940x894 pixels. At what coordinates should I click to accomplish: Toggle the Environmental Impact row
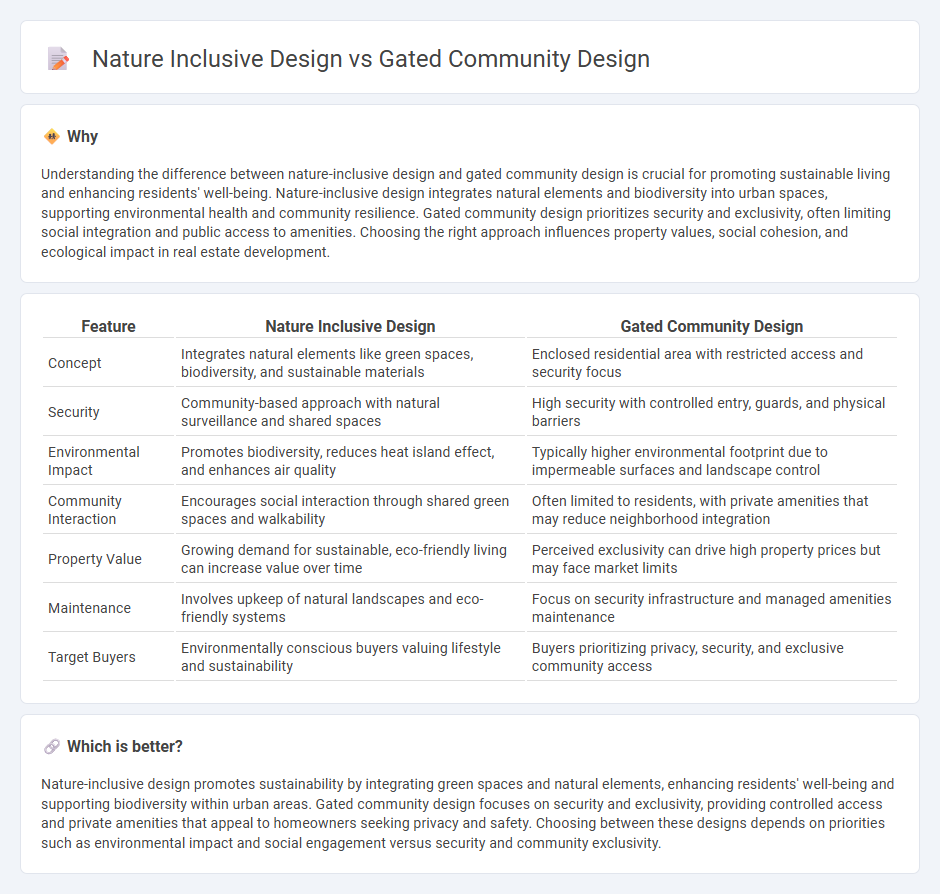pos(93,460)
